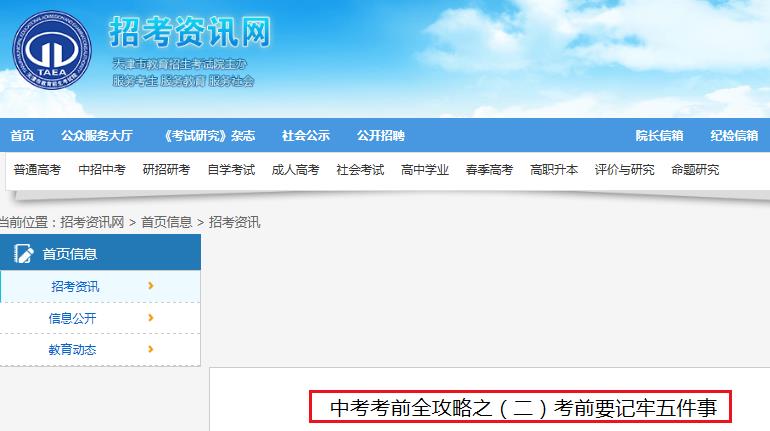Click orange chevron next to 教育动态
This screenshot has width=770, height=431.
pyautogui.click(x=151, y=349)
